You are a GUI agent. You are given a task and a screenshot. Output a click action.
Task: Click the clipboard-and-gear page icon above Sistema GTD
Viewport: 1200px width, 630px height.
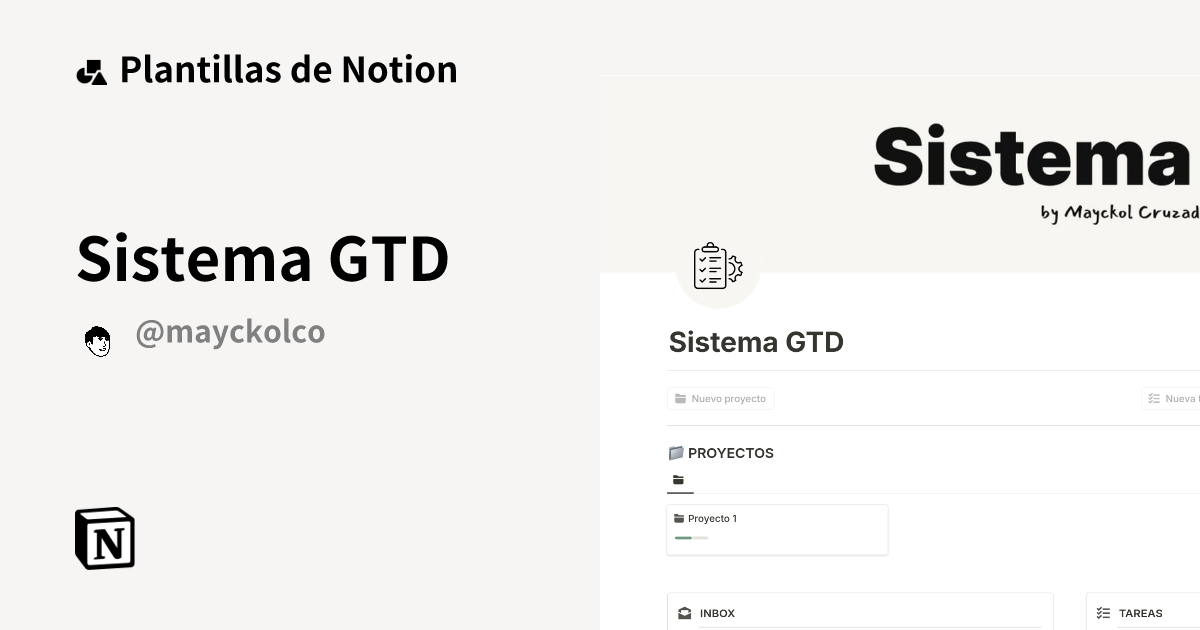coord(718,266)
